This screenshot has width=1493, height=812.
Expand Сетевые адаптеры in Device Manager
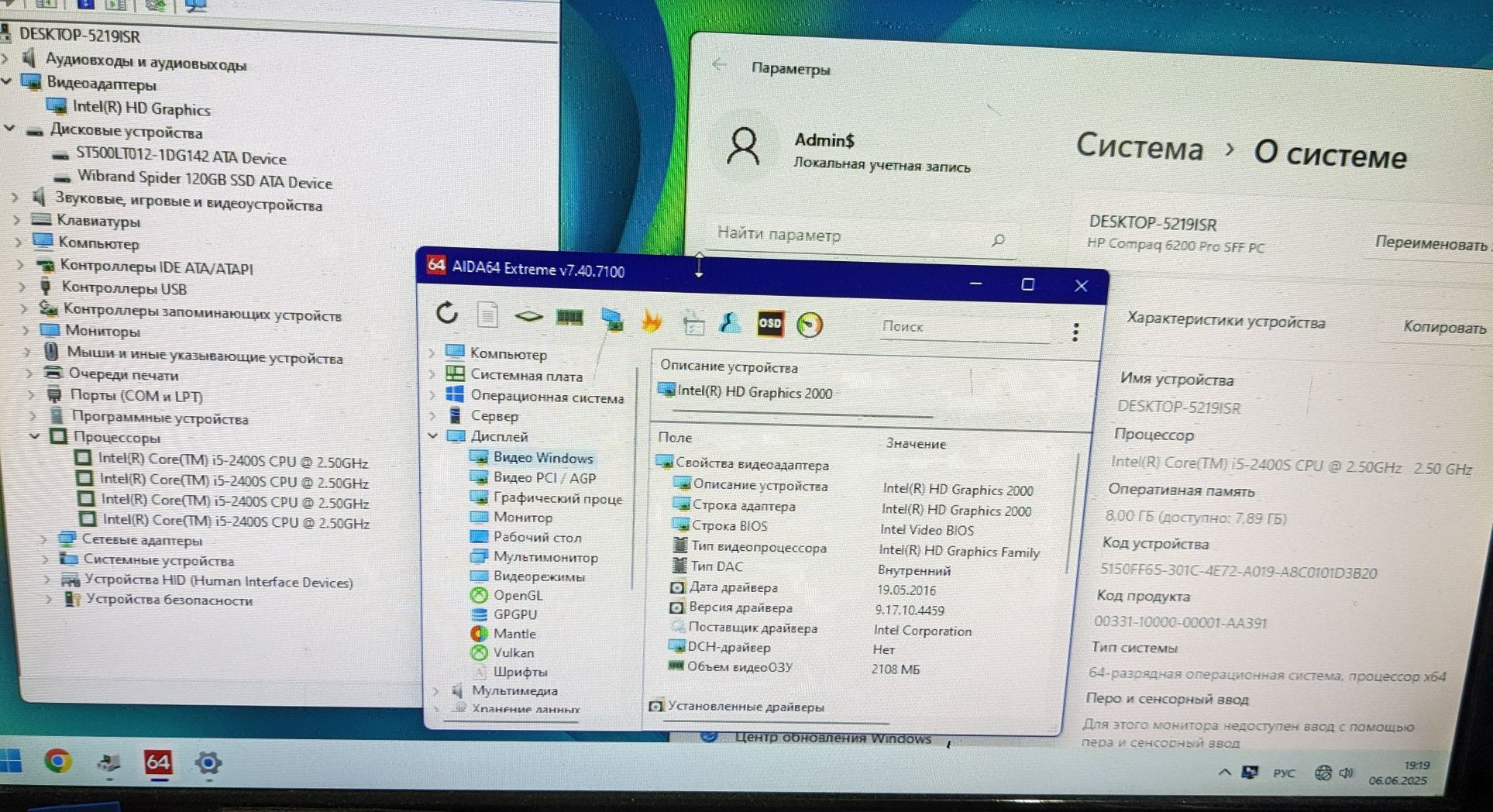(43, 538)
